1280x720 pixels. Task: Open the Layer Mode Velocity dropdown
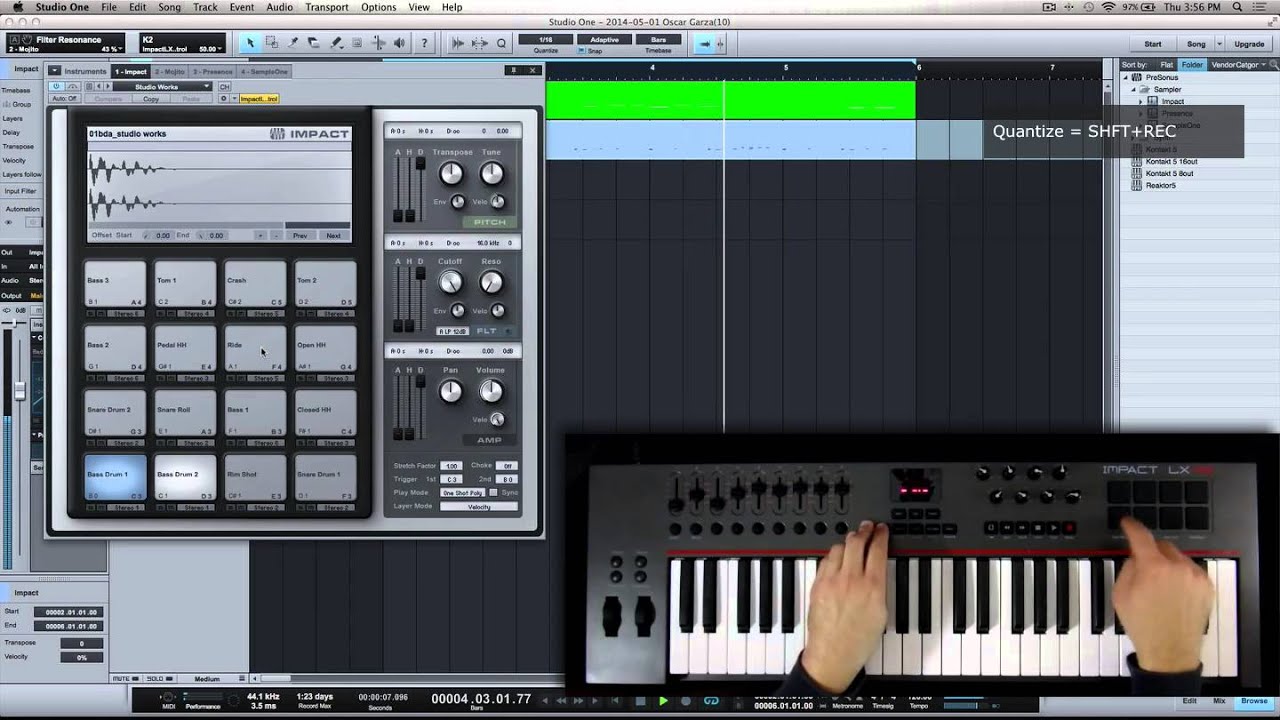tap(480, 506)
